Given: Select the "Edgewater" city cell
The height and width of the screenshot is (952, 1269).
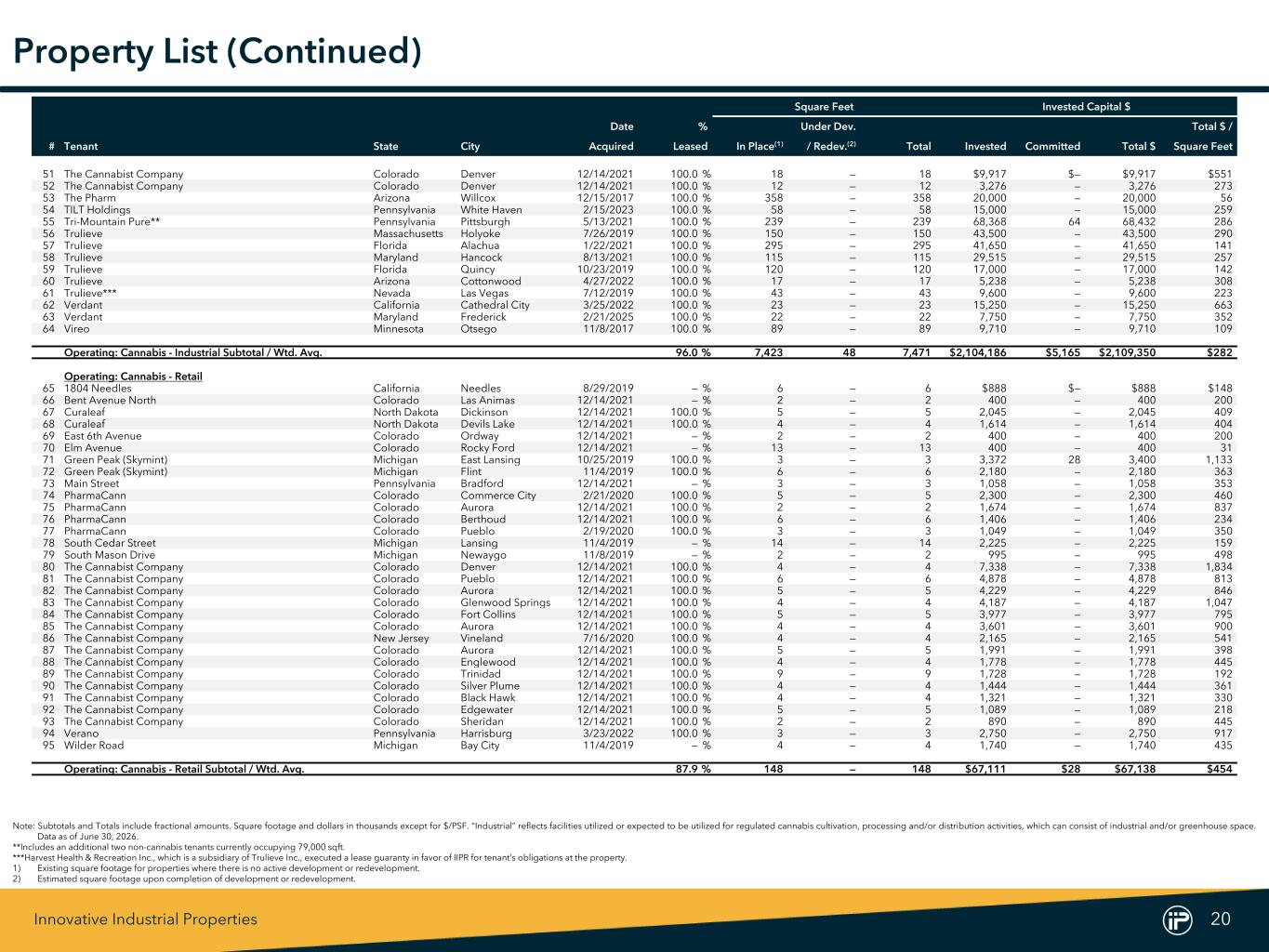Looking at the screenshot, I should coord(486,710).
